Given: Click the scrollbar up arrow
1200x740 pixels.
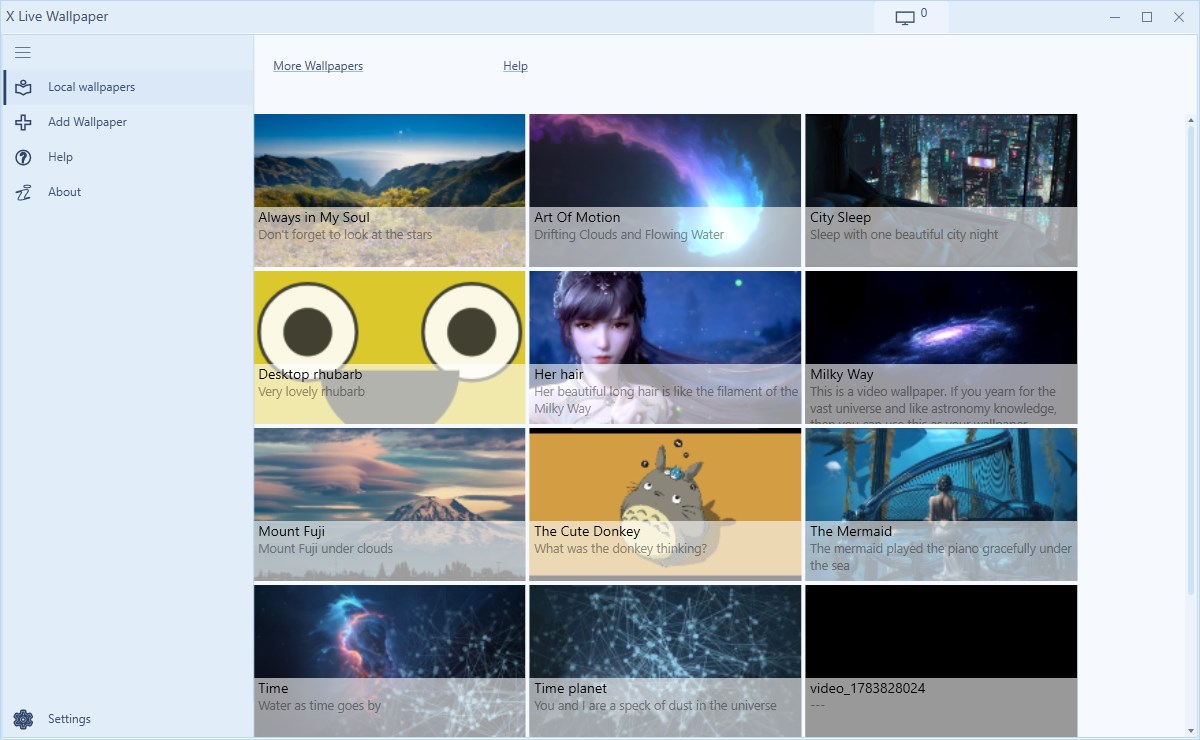Looking at the screenshot, I should 1192,119.
